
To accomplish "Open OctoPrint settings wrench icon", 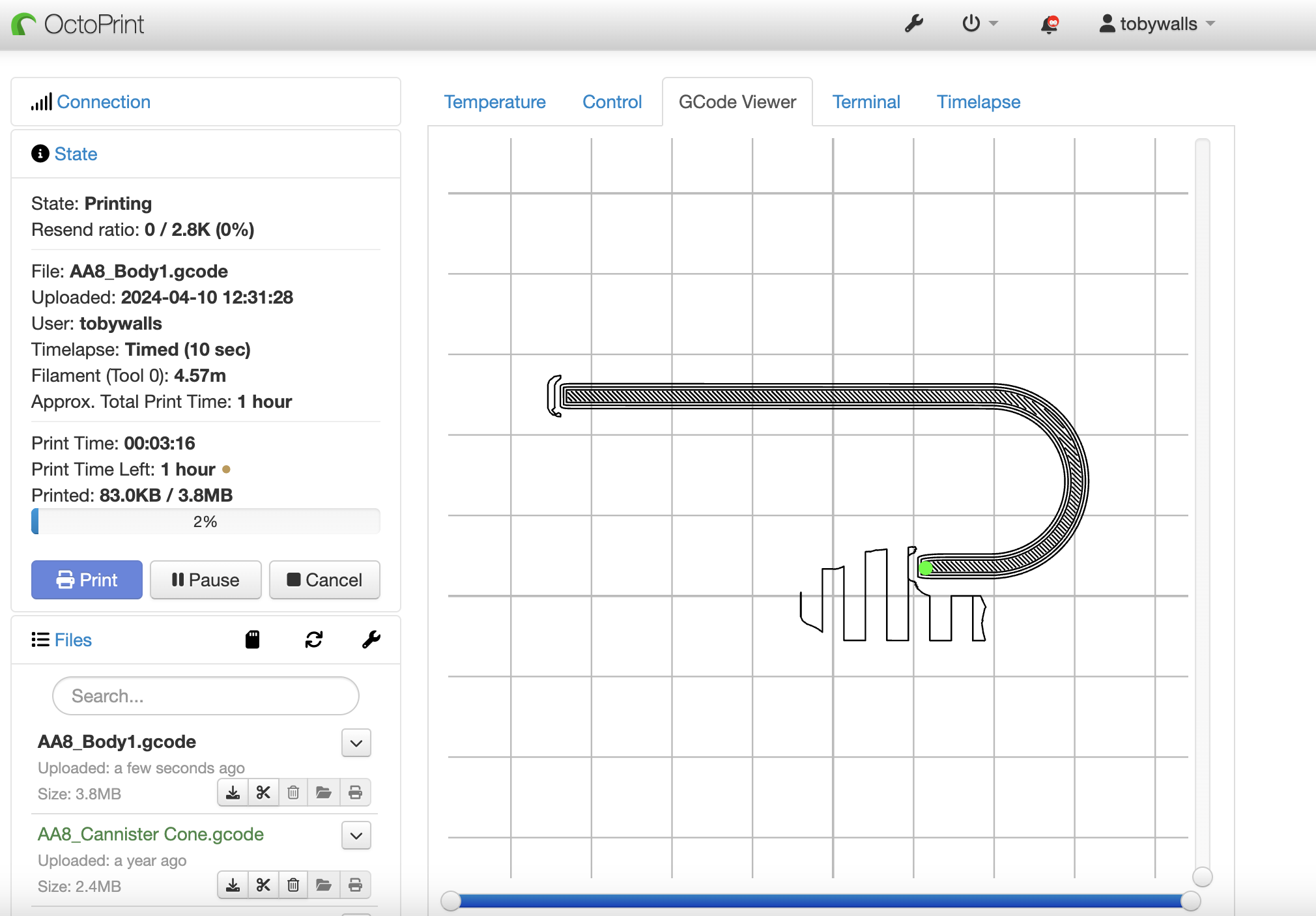I will [x=914, y=24].
